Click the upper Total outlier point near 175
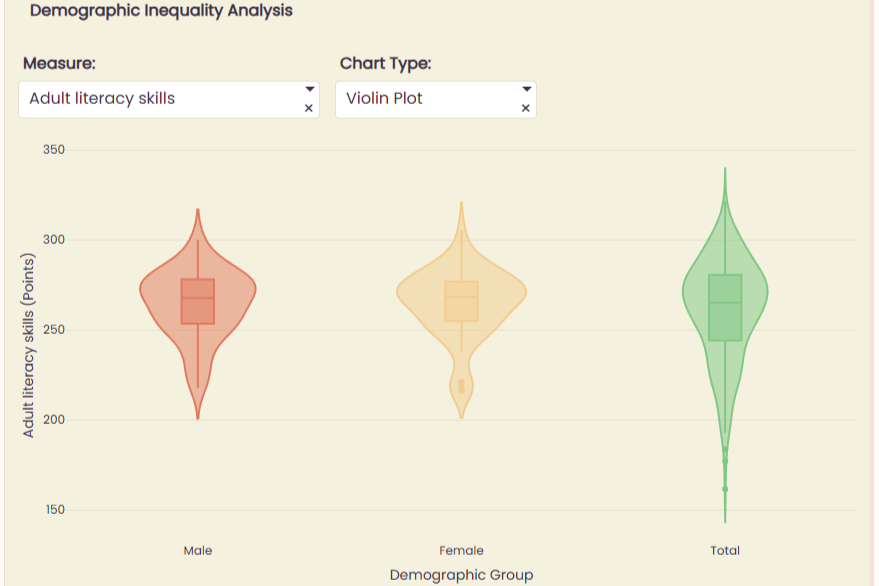The image size is (879, 586). [x=725, y=462]
